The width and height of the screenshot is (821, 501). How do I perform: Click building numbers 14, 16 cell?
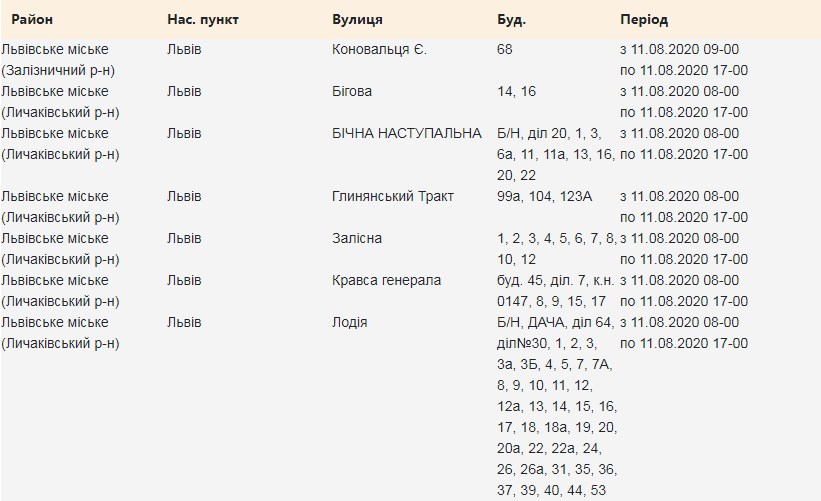(x=516, y=91)
